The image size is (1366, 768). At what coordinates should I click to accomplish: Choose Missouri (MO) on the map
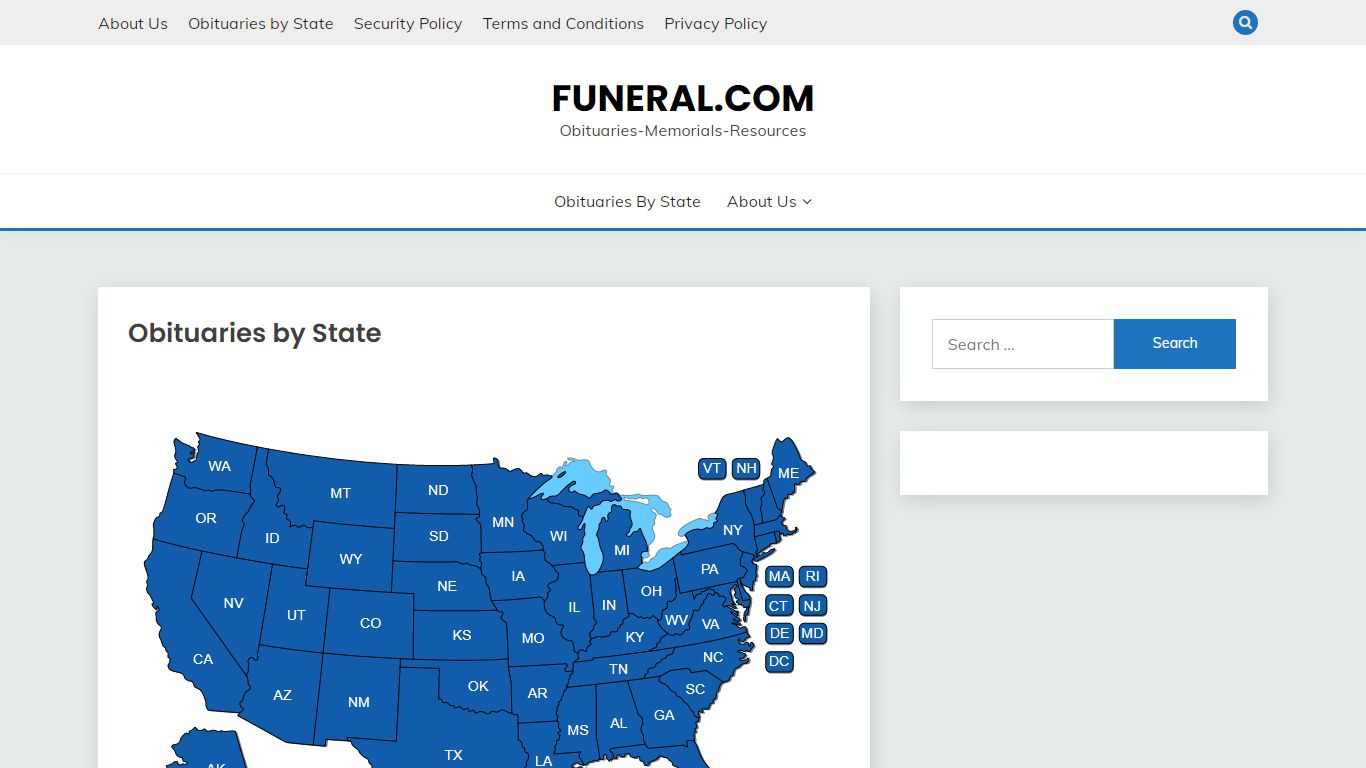(533, 638)
